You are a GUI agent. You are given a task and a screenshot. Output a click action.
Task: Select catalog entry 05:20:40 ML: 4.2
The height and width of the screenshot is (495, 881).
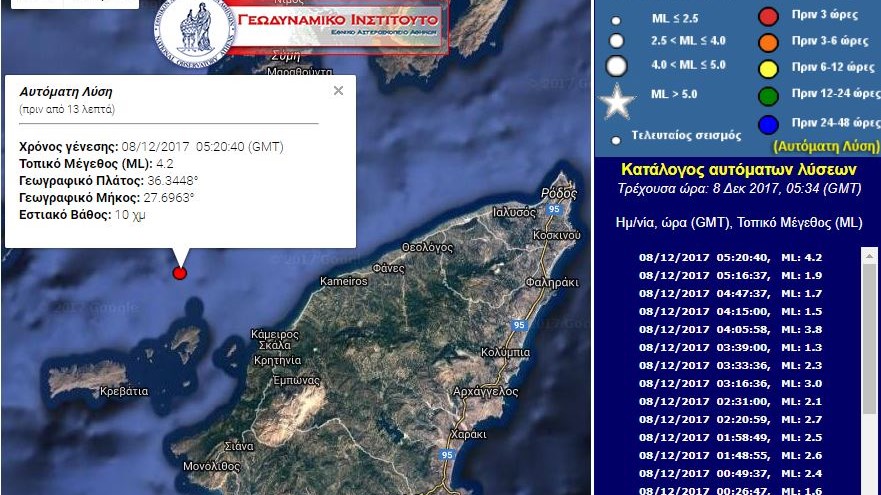(x=730, y=257)
